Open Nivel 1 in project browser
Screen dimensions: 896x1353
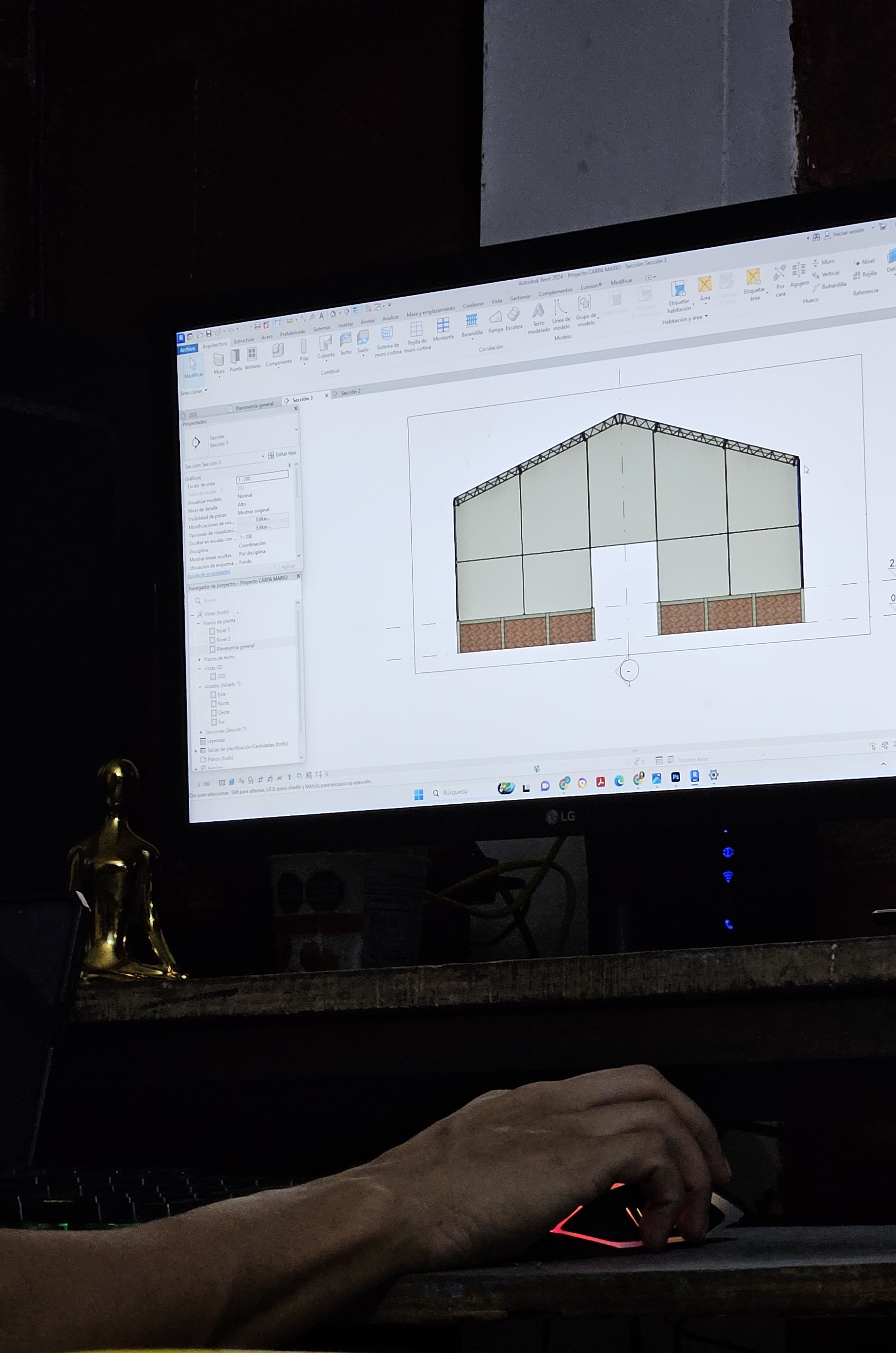(220, 630)
